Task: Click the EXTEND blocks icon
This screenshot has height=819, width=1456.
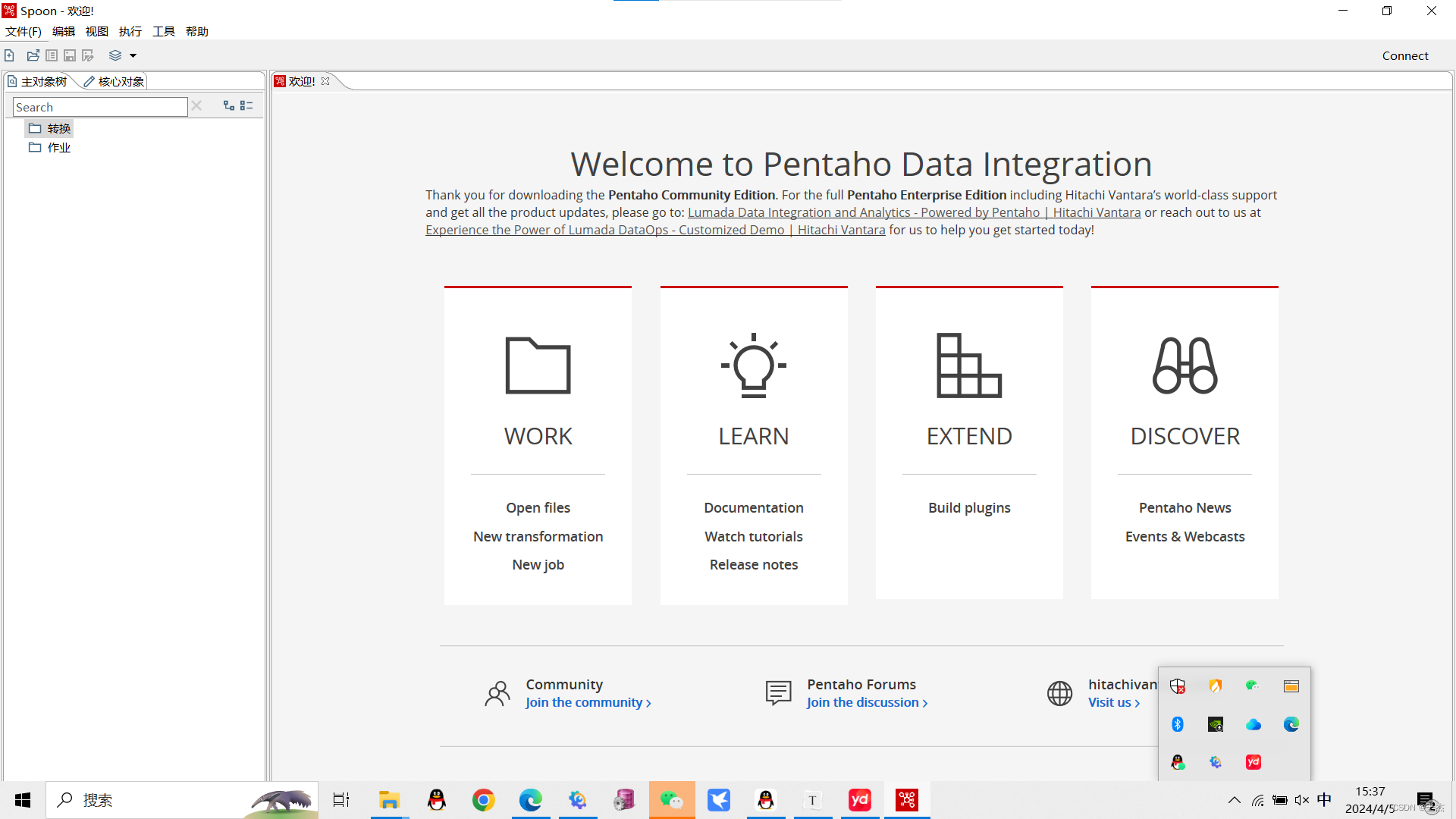Action: point(969,366)
